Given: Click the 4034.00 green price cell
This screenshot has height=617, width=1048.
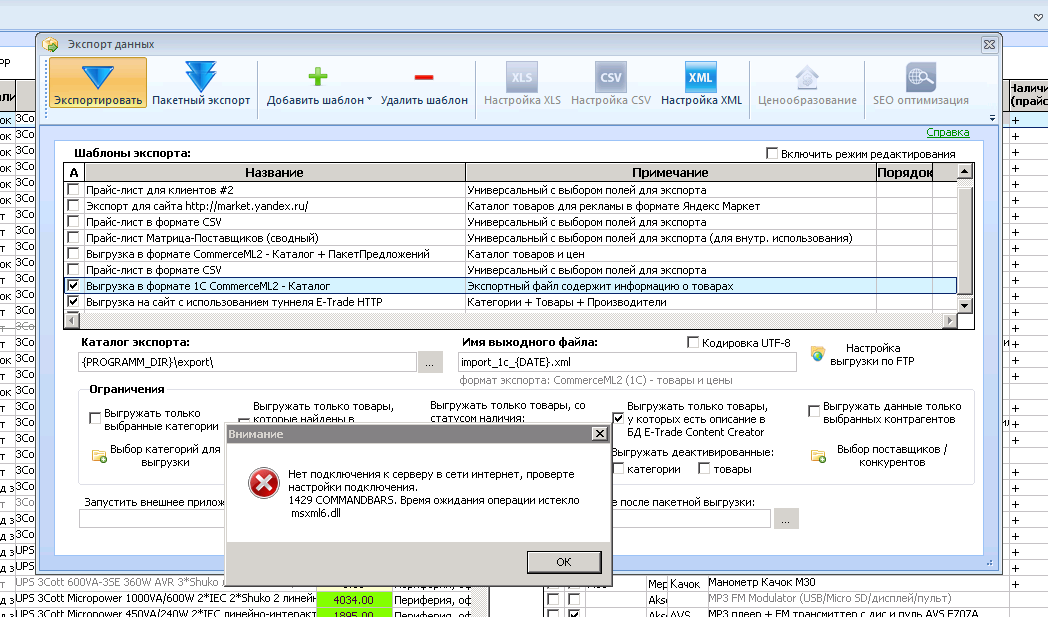Looking at the screenshot, I should pyautogui.click(x=354, y=600).
